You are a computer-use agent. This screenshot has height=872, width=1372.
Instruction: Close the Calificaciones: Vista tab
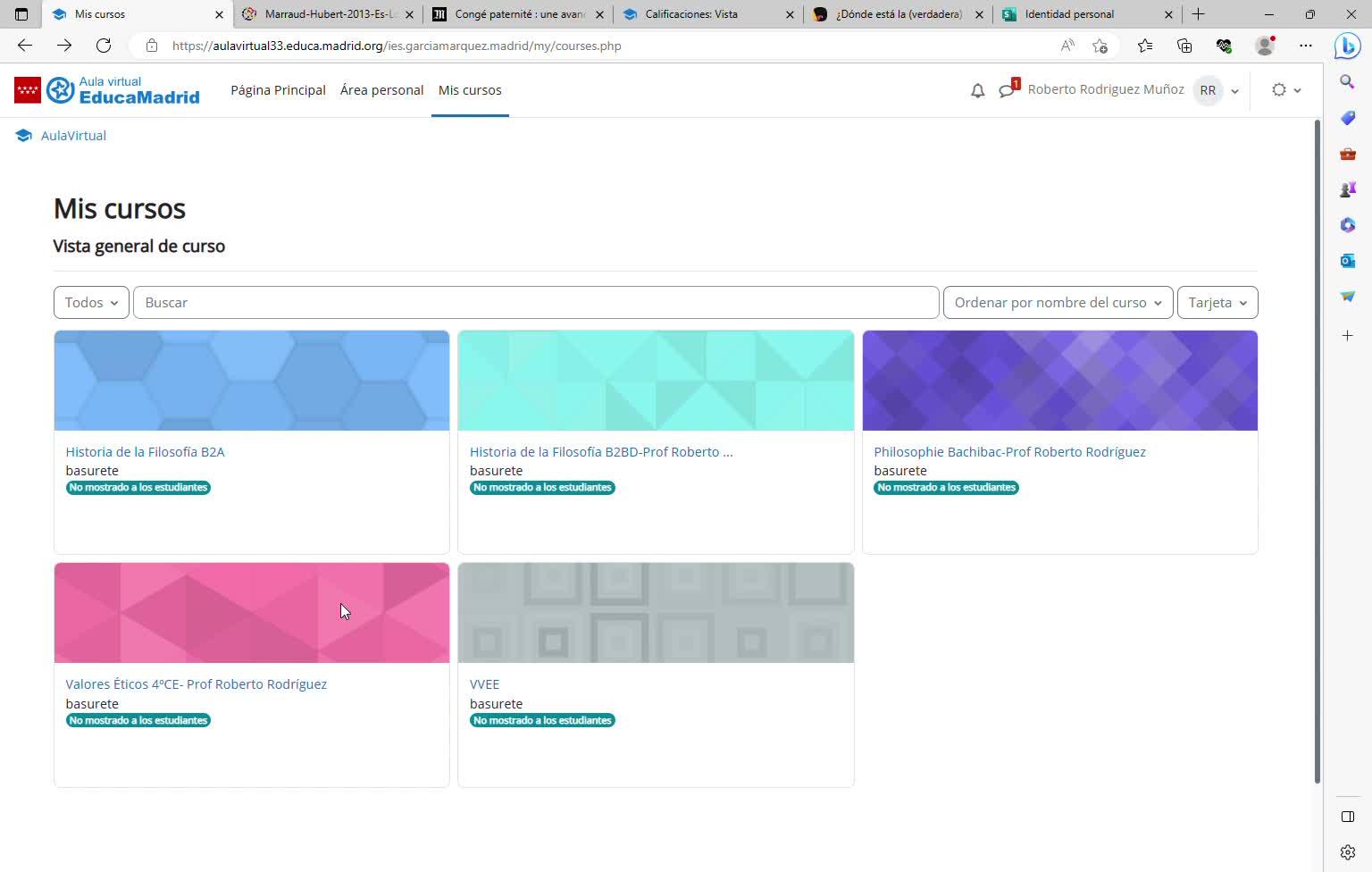[x=790, y=14]
